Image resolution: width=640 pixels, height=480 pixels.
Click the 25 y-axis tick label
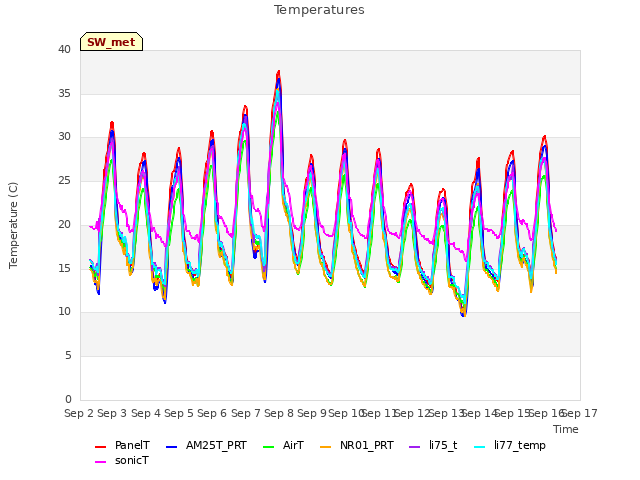pyautogui.click(x=64, y=180)
